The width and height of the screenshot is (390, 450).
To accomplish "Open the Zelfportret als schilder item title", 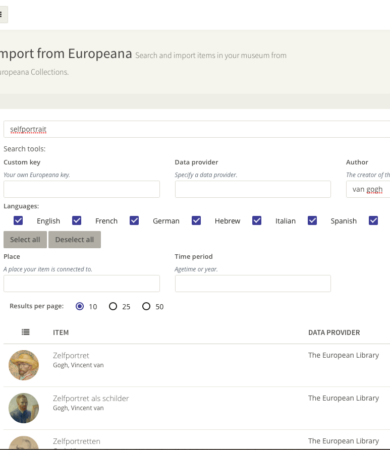I will tap(91, 398).
